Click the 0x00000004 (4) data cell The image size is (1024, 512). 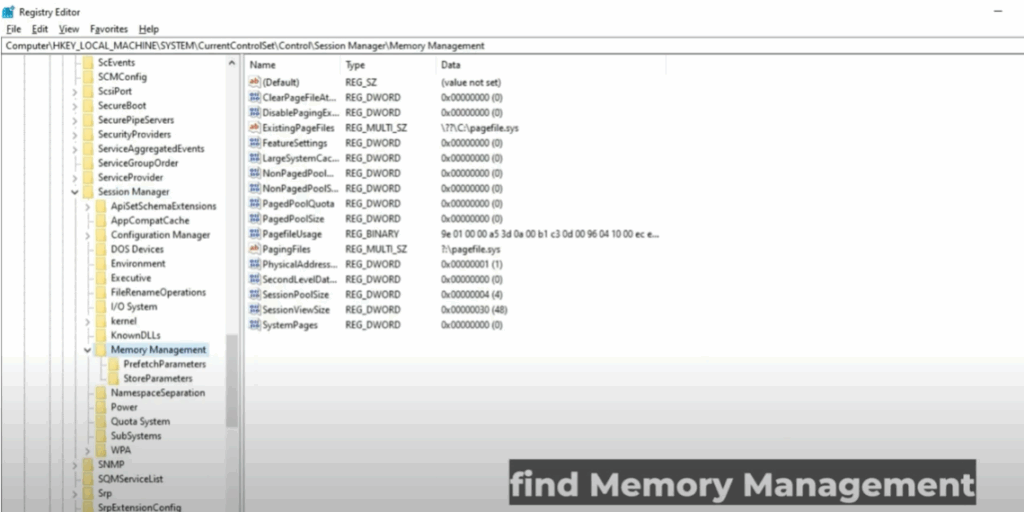pyautogui.click(x=472, y=295)
